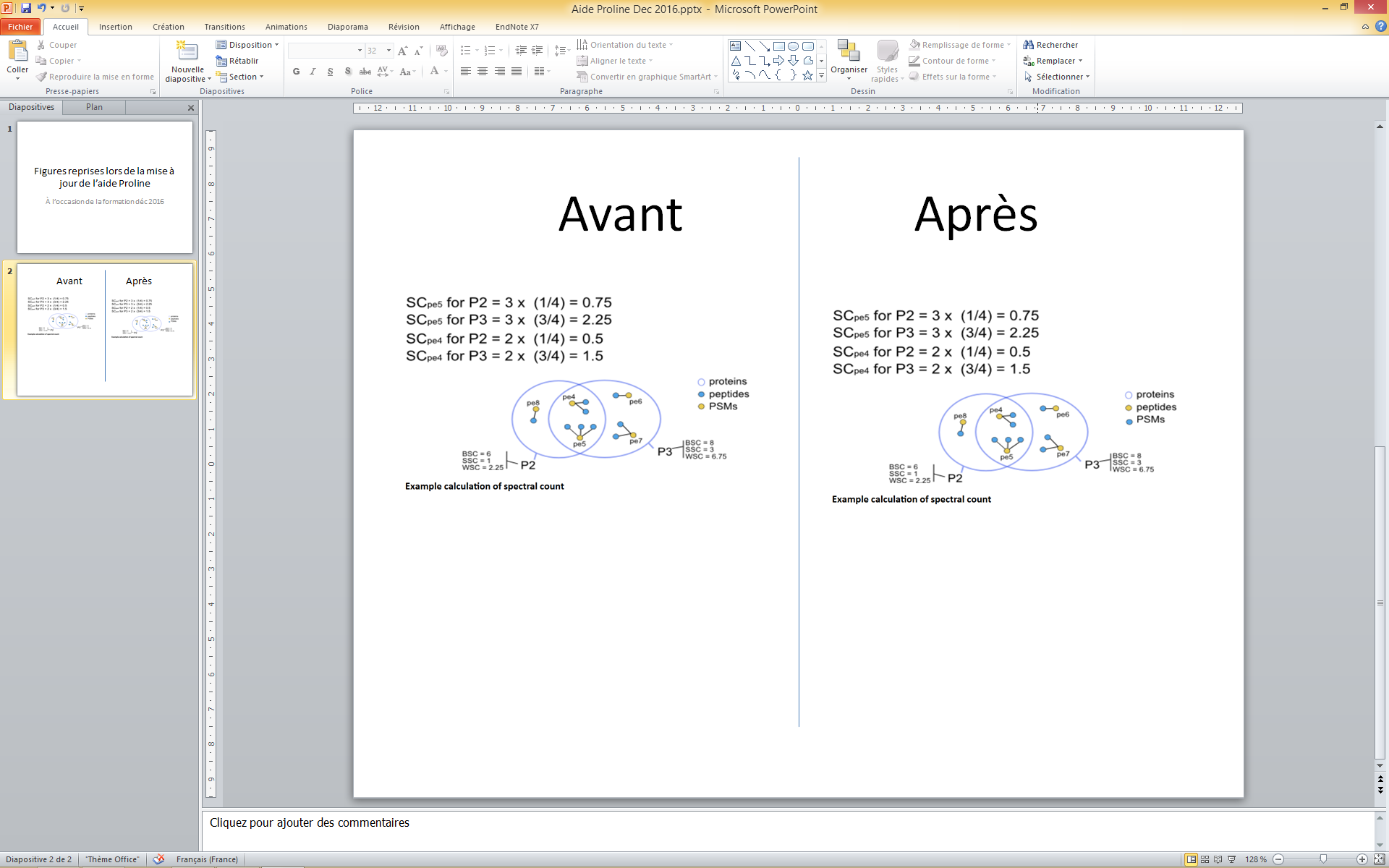Toggle bold G formatting button
Screen dimensions: 1389x868
pyautogui.click(x=296, y=72)
